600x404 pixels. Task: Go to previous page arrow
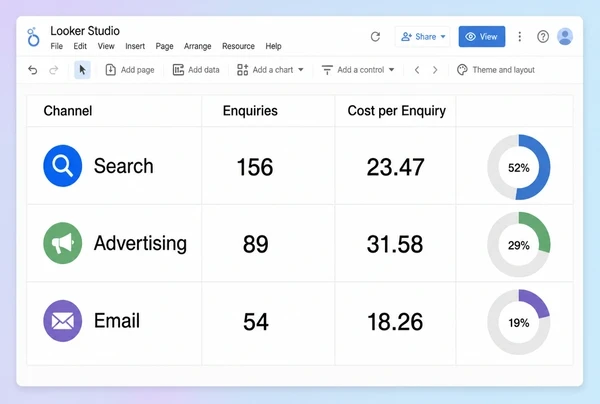click(x=417, y=70)
